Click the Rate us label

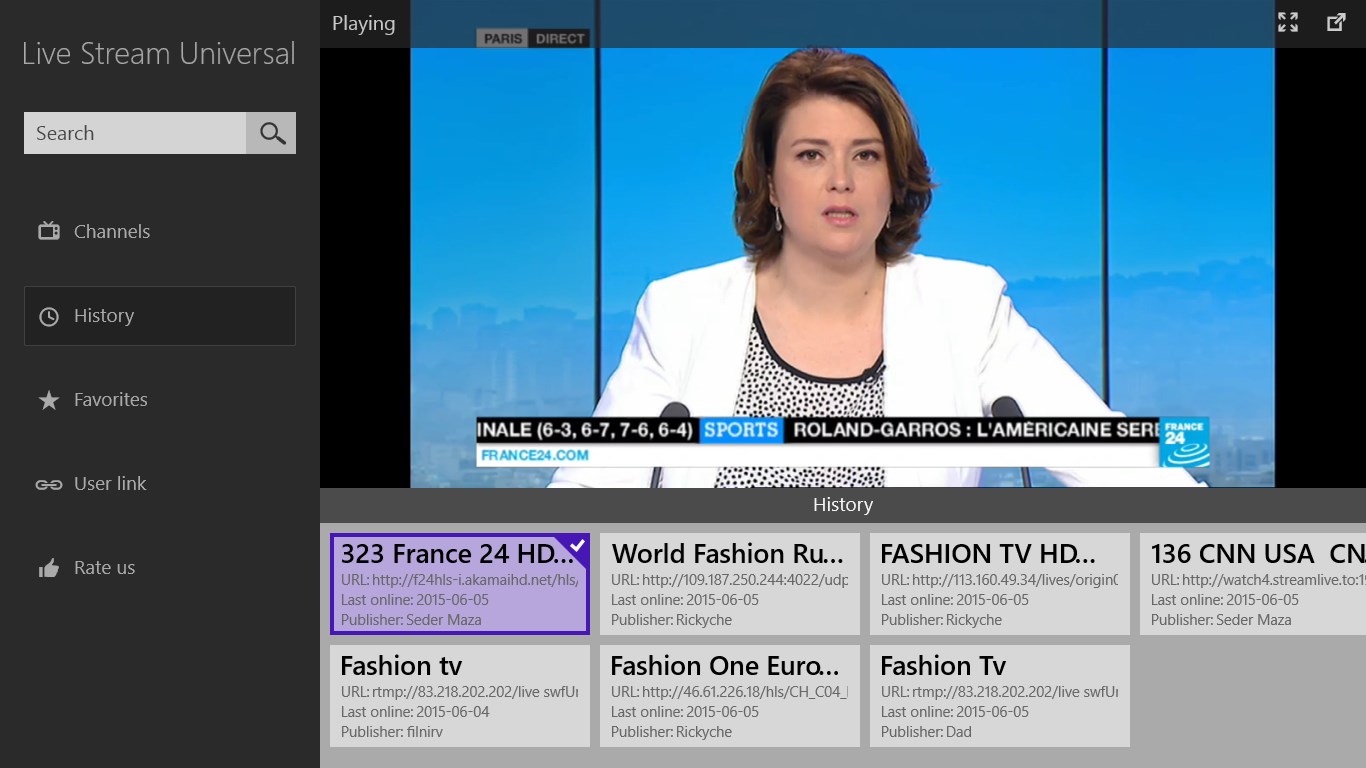(x=105, y=568)
